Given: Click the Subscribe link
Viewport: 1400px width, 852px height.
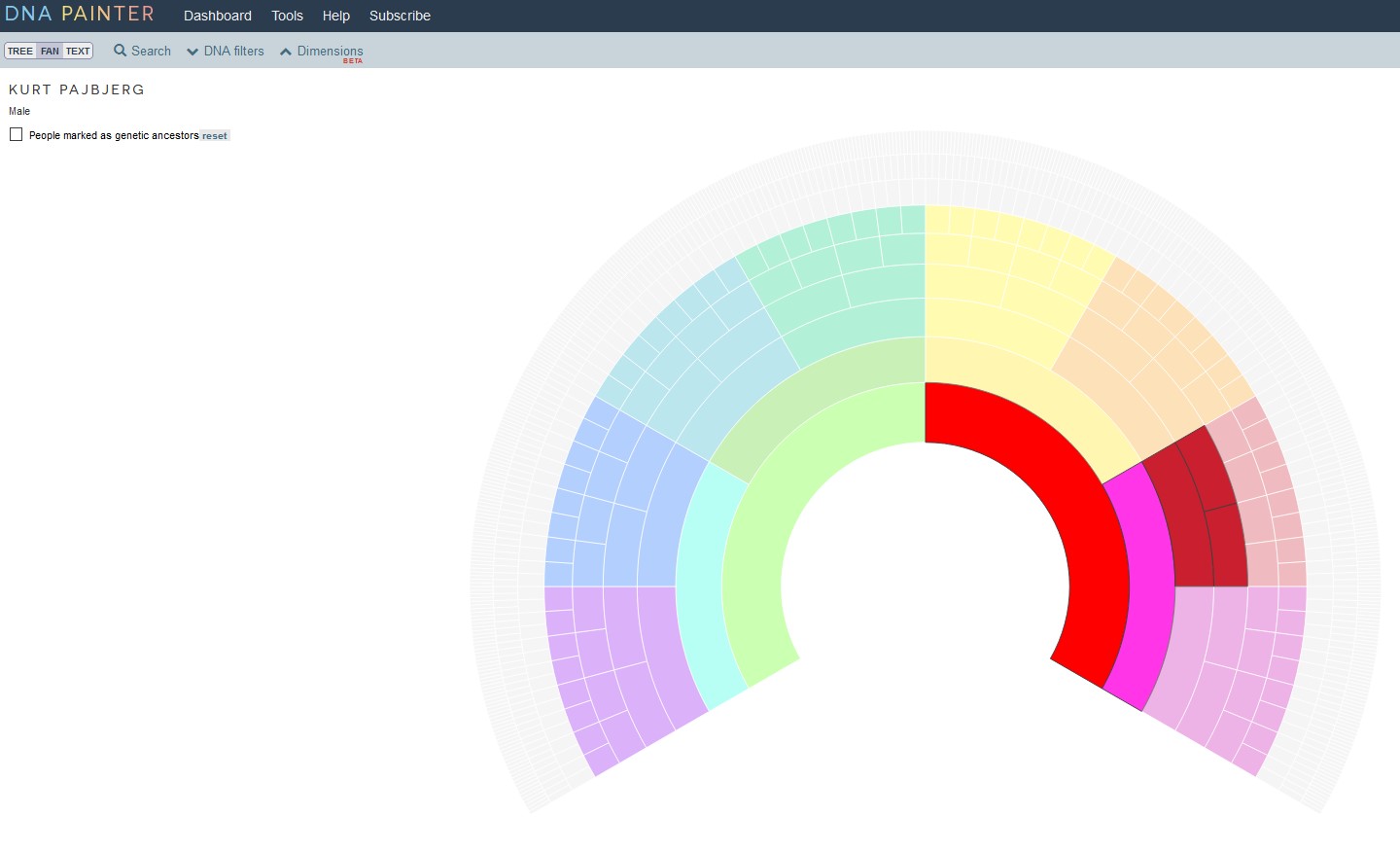Looking at the screenshot, I should point(400,16).
